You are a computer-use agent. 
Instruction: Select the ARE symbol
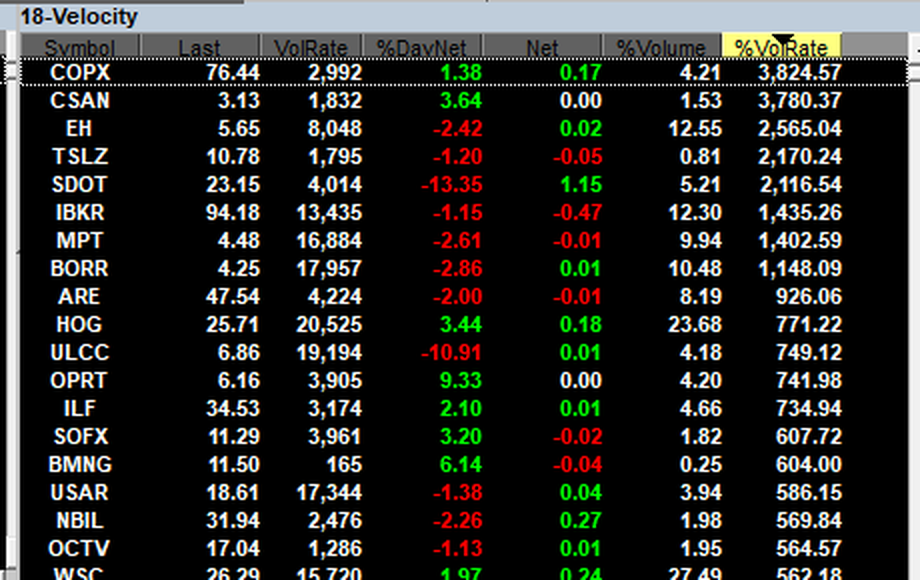pos(79,297)
